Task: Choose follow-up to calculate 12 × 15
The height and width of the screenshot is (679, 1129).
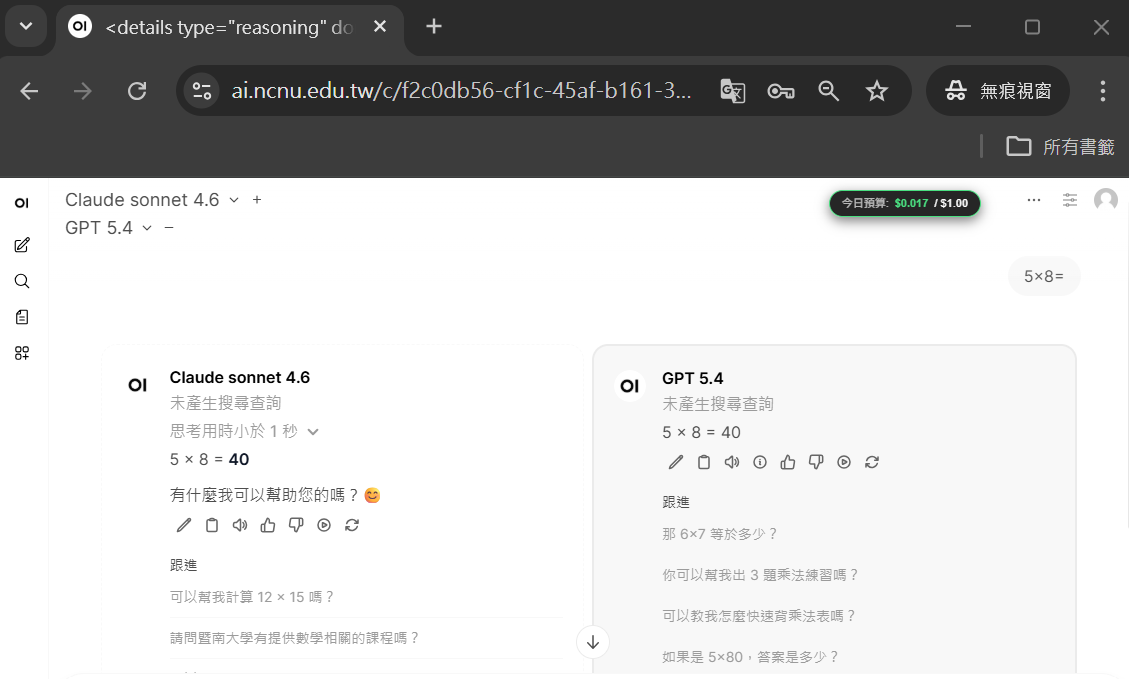Action: [252, 597]
